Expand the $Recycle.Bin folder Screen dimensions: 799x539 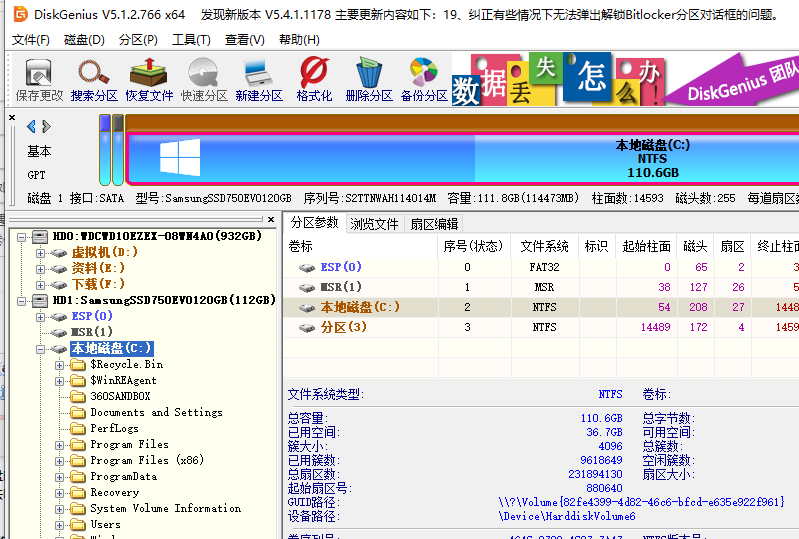click(x=60, y=365)
